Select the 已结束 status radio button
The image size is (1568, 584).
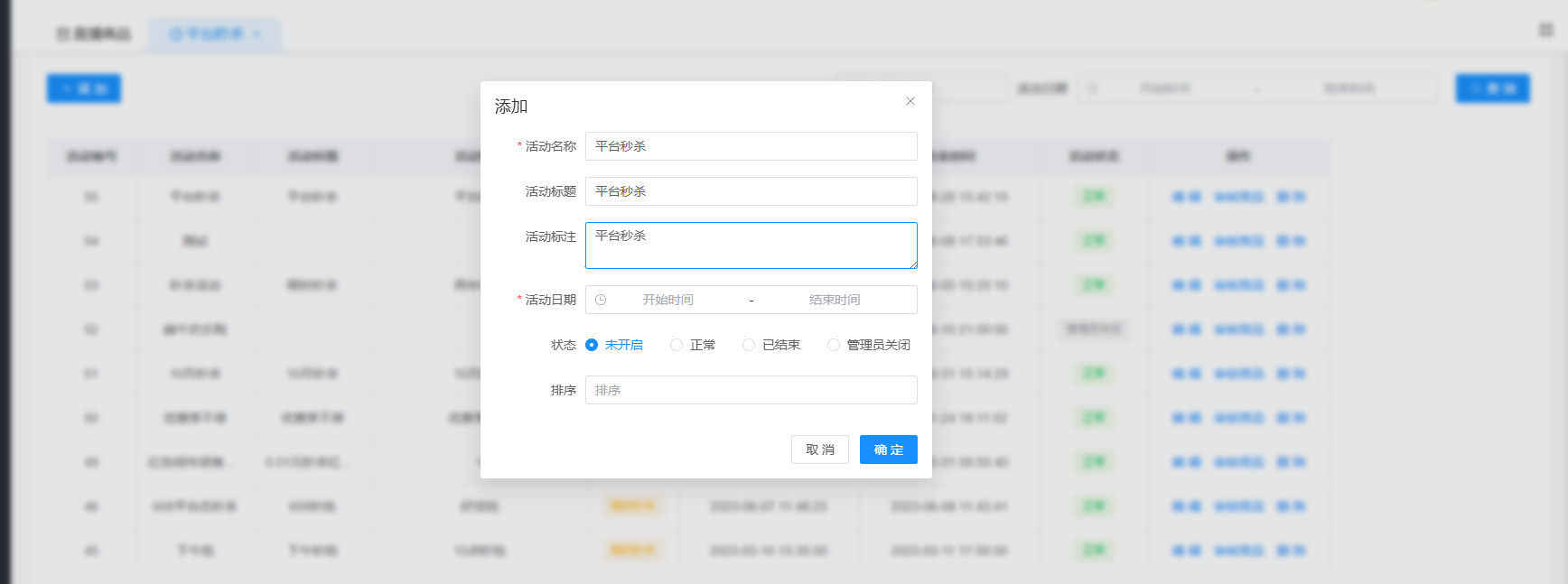(749, 345)
